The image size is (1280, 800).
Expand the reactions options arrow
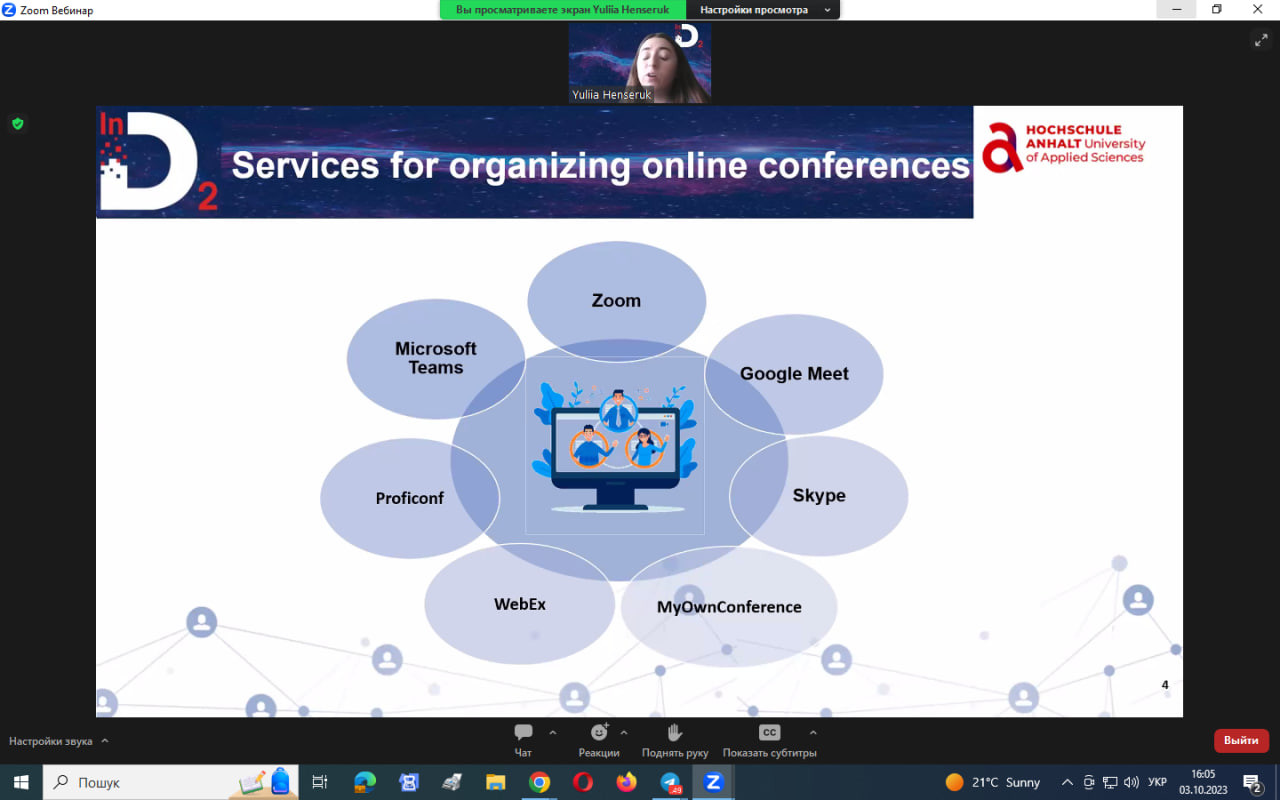[x=624, y=732]
